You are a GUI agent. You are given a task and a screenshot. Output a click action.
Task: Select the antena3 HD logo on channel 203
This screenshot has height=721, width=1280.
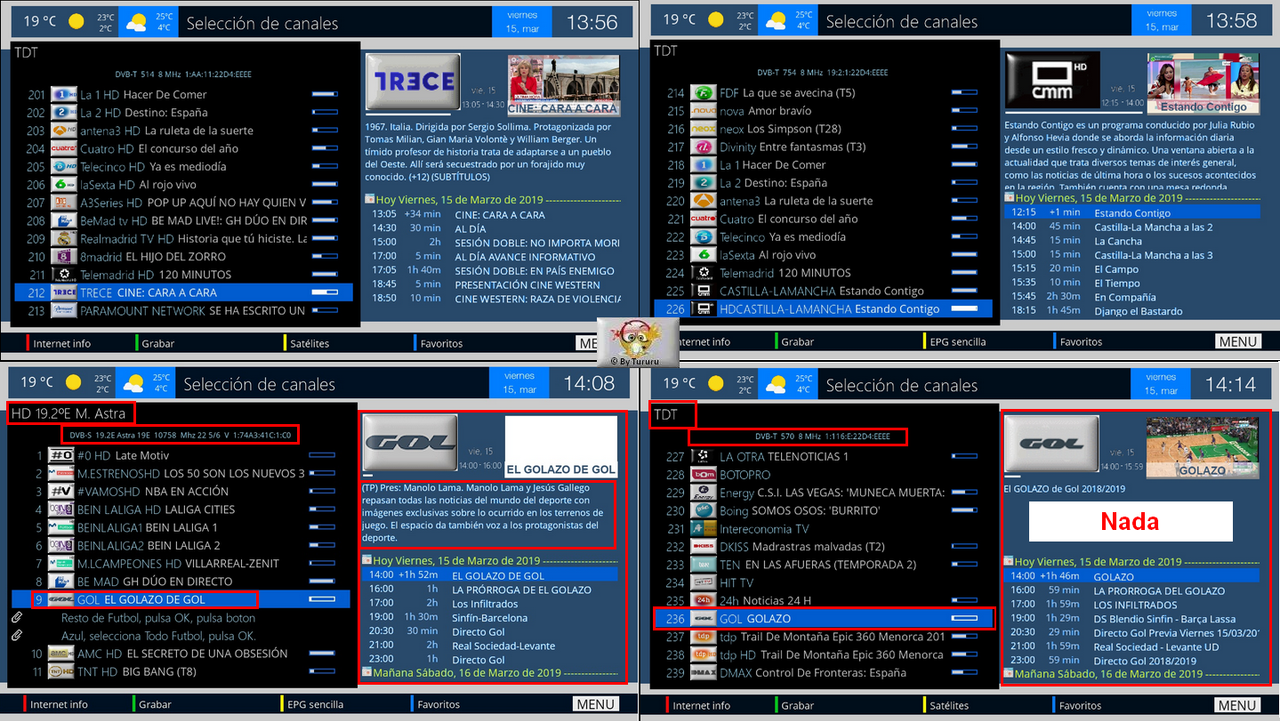pos(64,131)
